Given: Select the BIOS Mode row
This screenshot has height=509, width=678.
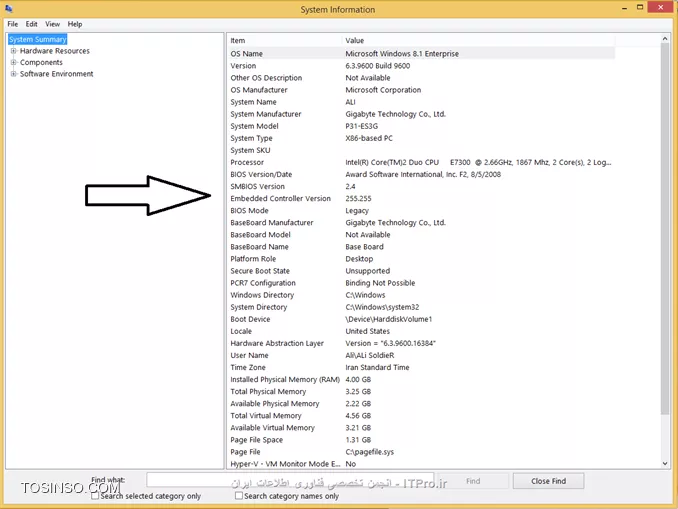Looking at the screenshot, I should pos(421,211).
